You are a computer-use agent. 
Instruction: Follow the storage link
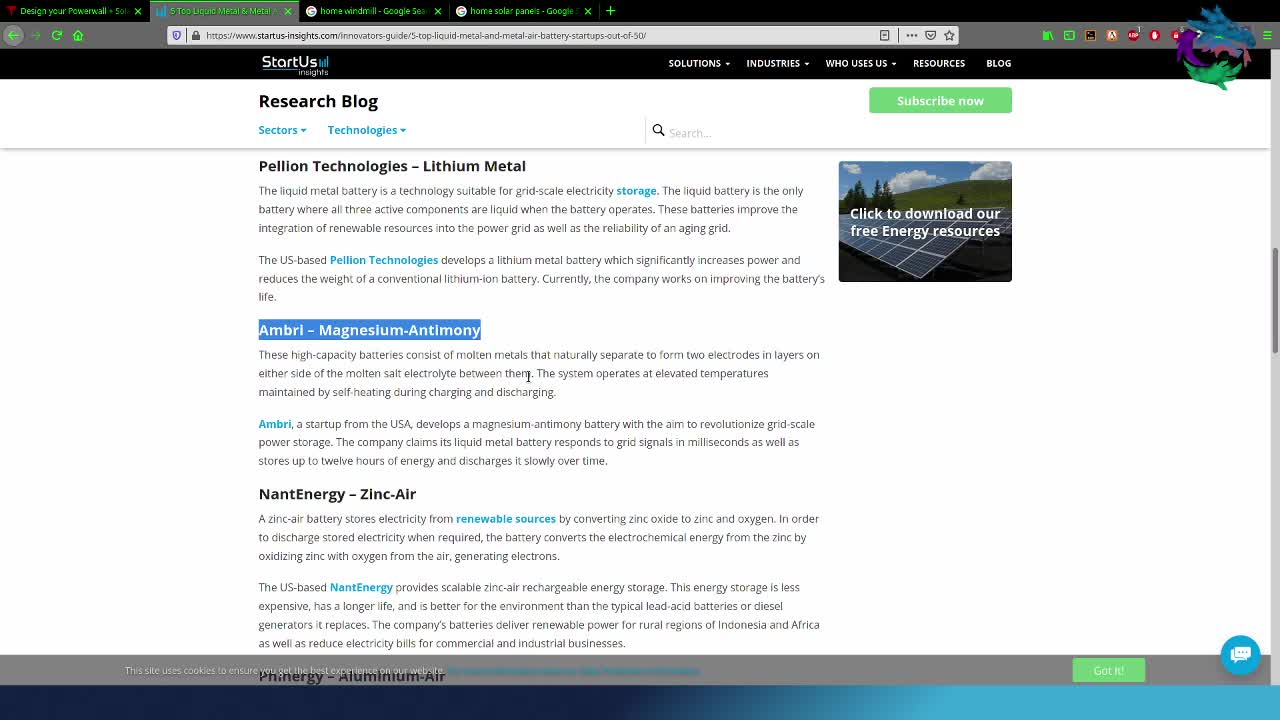(x=636, y=191)
